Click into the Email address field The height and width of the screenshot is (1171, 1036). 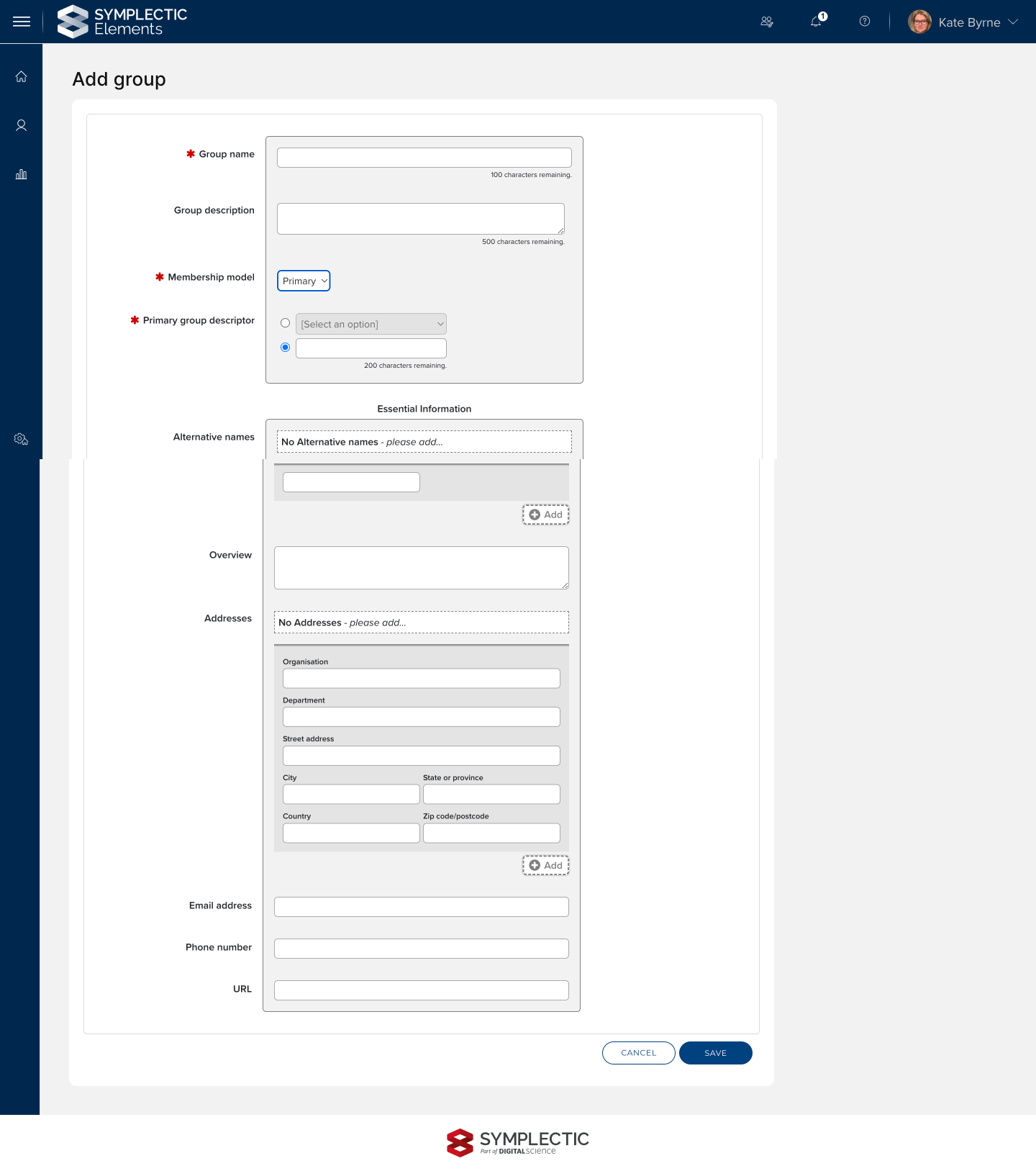(422, 907)
